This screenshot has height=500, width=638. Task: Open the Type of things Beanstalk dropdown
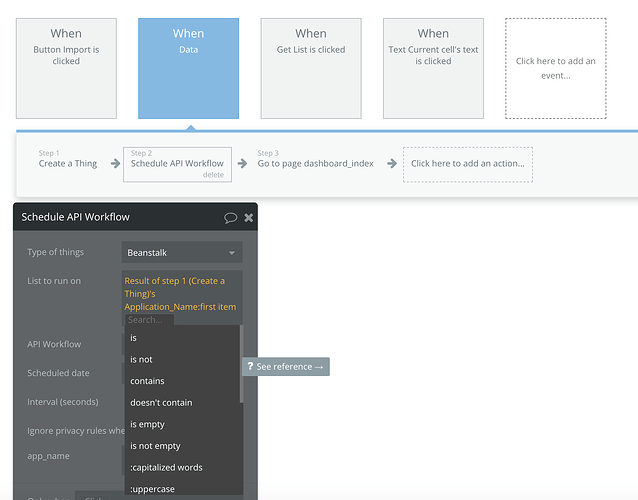click(x=182, y=253)
